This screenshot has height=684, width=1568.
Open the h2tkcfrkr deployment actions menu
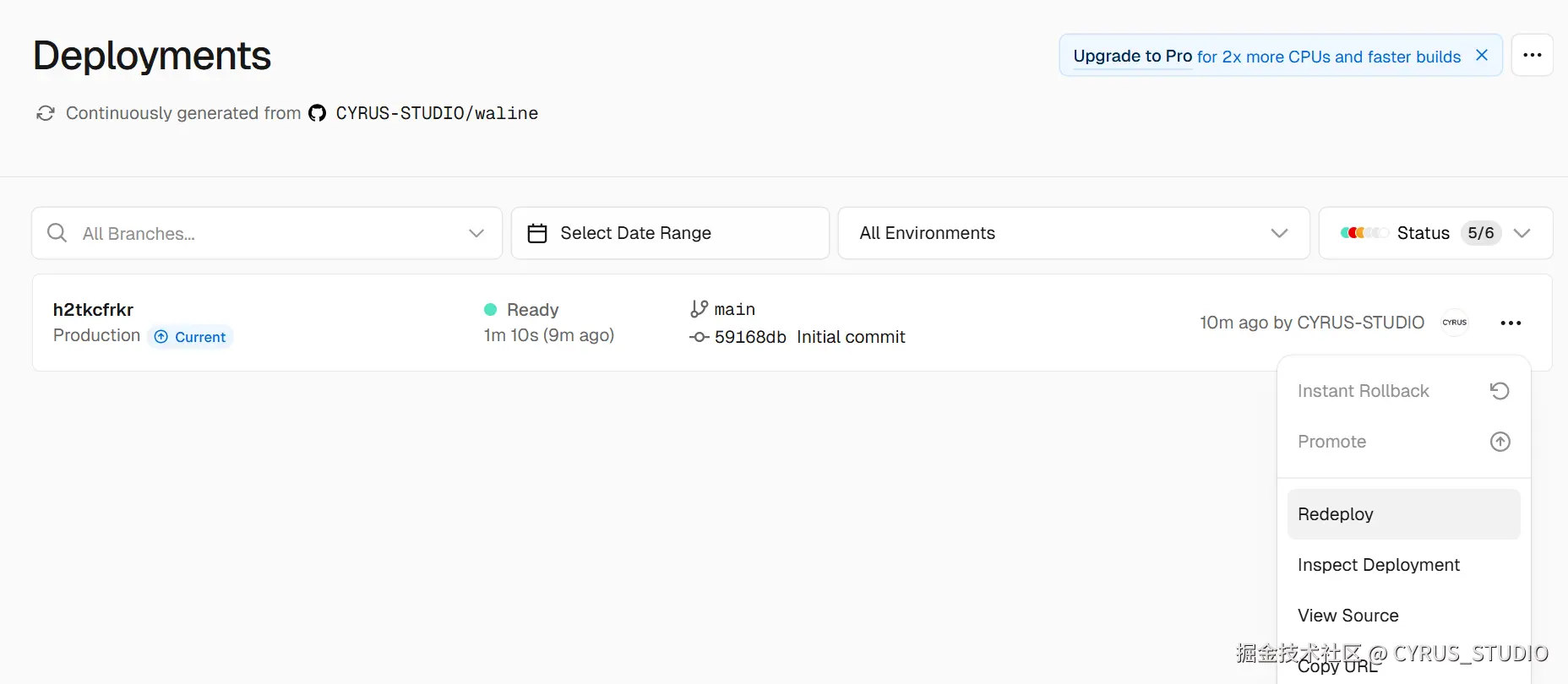pos(1511,323)
